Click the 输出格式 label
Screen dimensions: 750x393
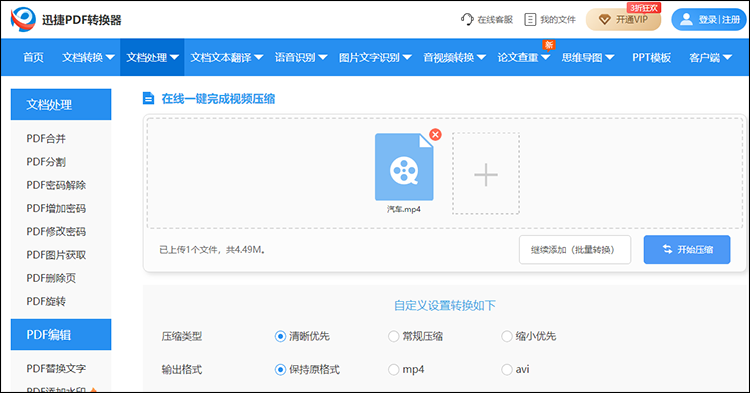(x=182, y=370)
